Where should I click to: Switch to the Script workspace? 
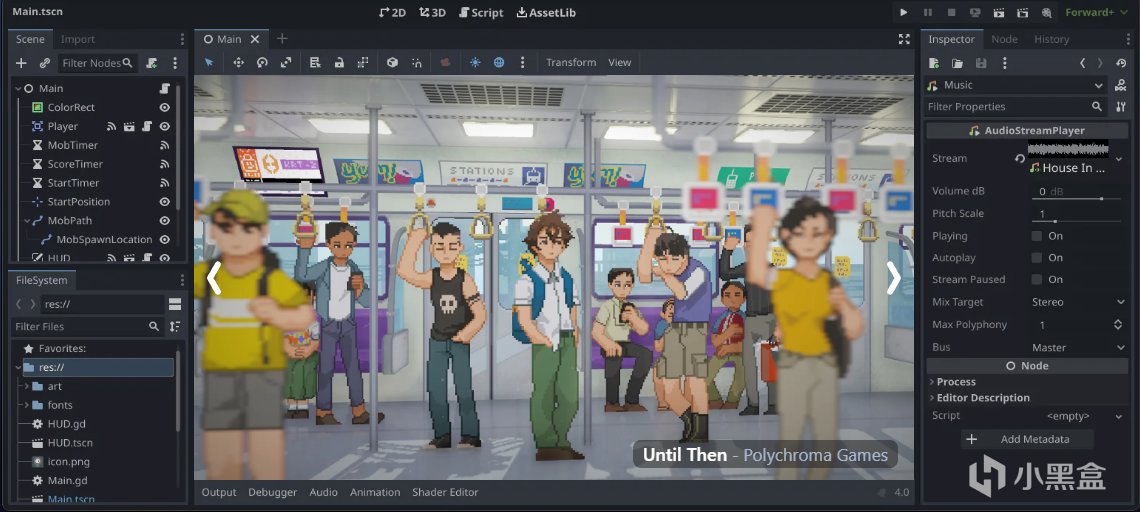pos(481,12)
